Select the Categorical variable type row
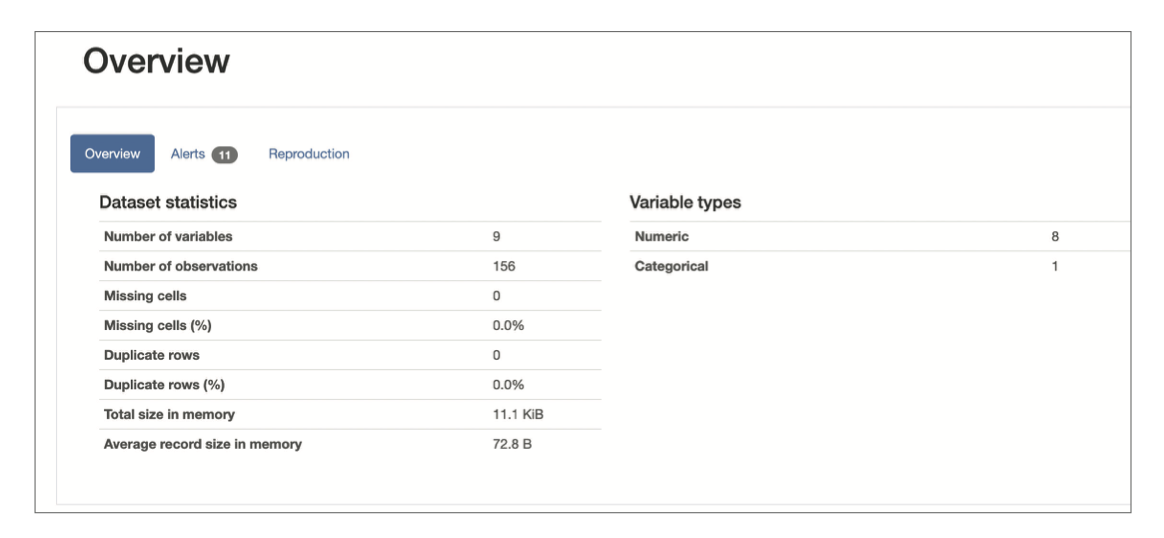Image resolution: width=1164 pixels, height=538 pixels. (x=672, y=266)
